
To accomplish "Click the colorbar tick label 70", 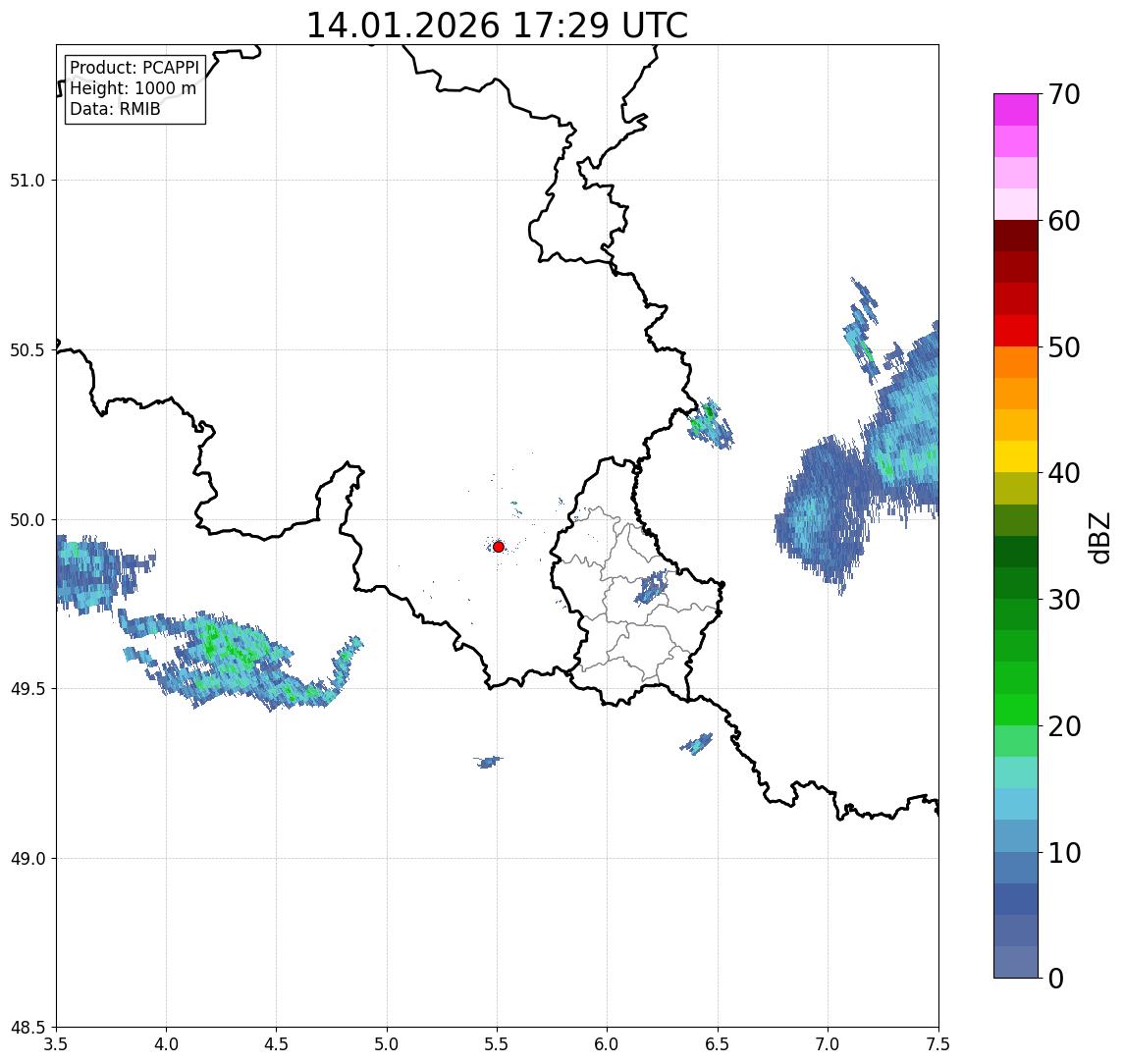I will coord(1063,94).
